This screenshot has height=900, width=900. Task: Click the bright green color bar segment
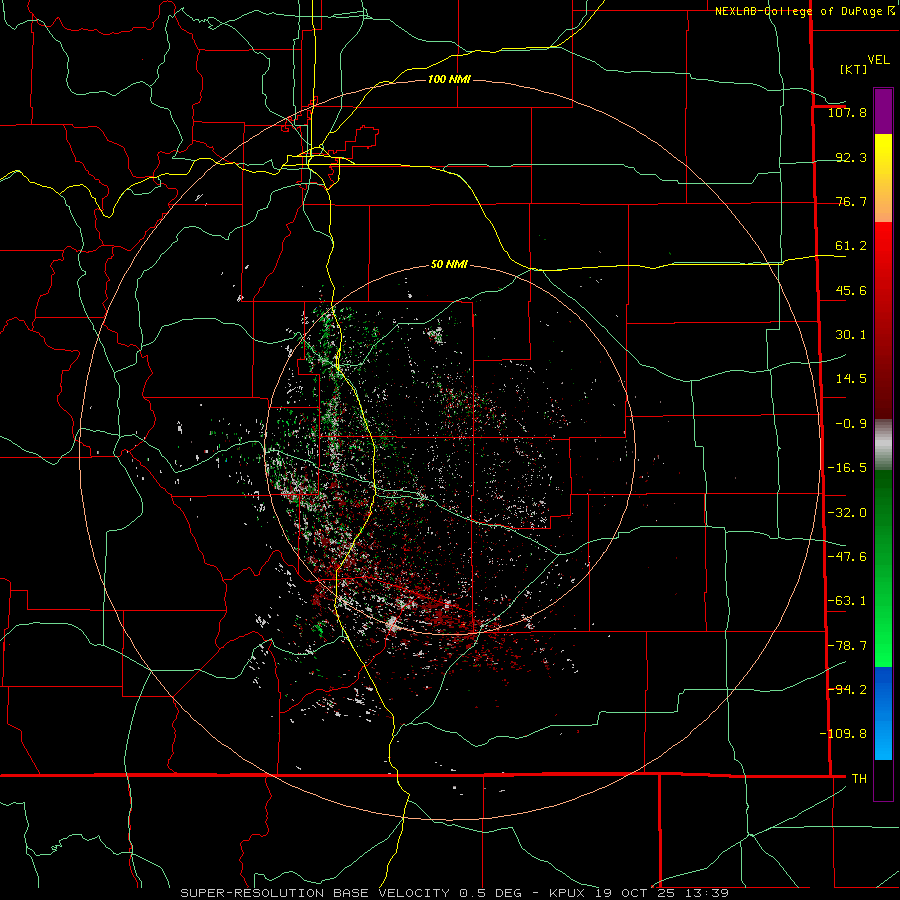click(x=883, y=568)
